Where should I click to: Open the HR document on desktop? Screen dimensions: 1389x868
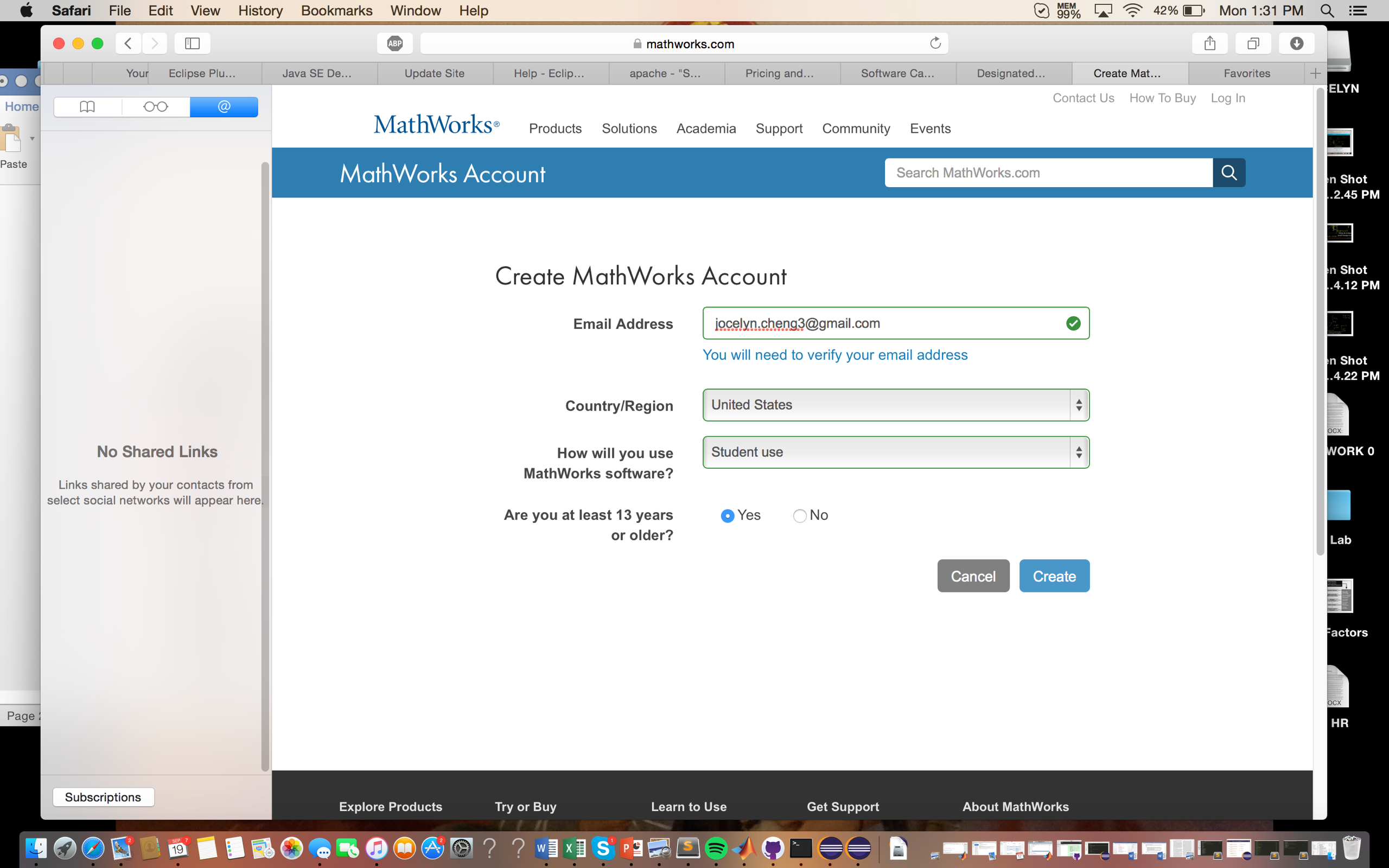click(1338, 697)
